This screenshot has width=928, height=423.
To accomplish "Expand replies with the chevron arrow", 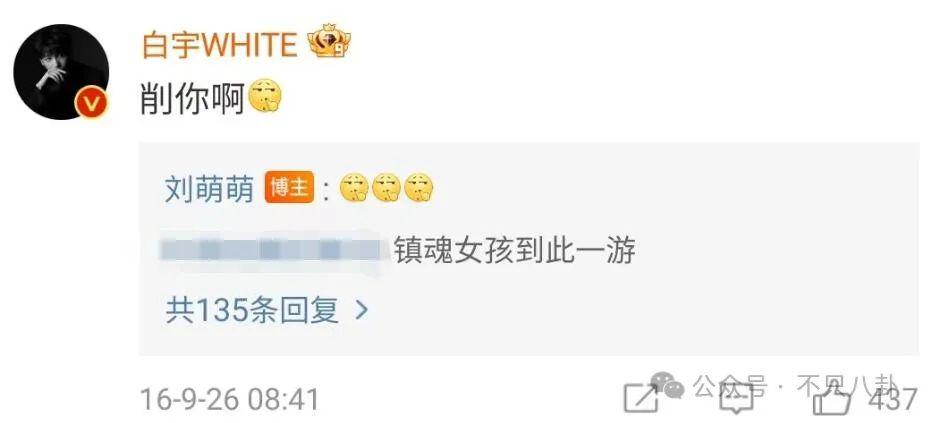I will 362,309.
